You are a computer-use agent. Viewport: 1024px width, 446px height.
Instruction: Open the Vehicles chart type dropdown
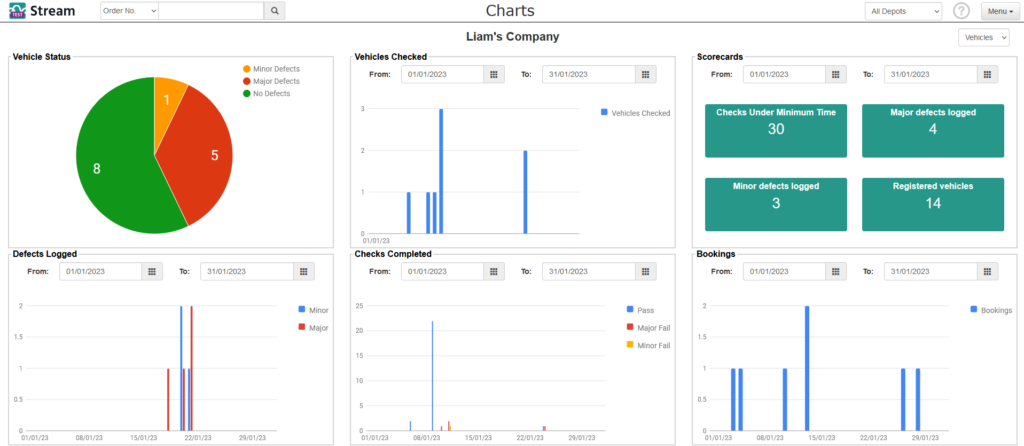pyautogui.click(x=984, y=38)
